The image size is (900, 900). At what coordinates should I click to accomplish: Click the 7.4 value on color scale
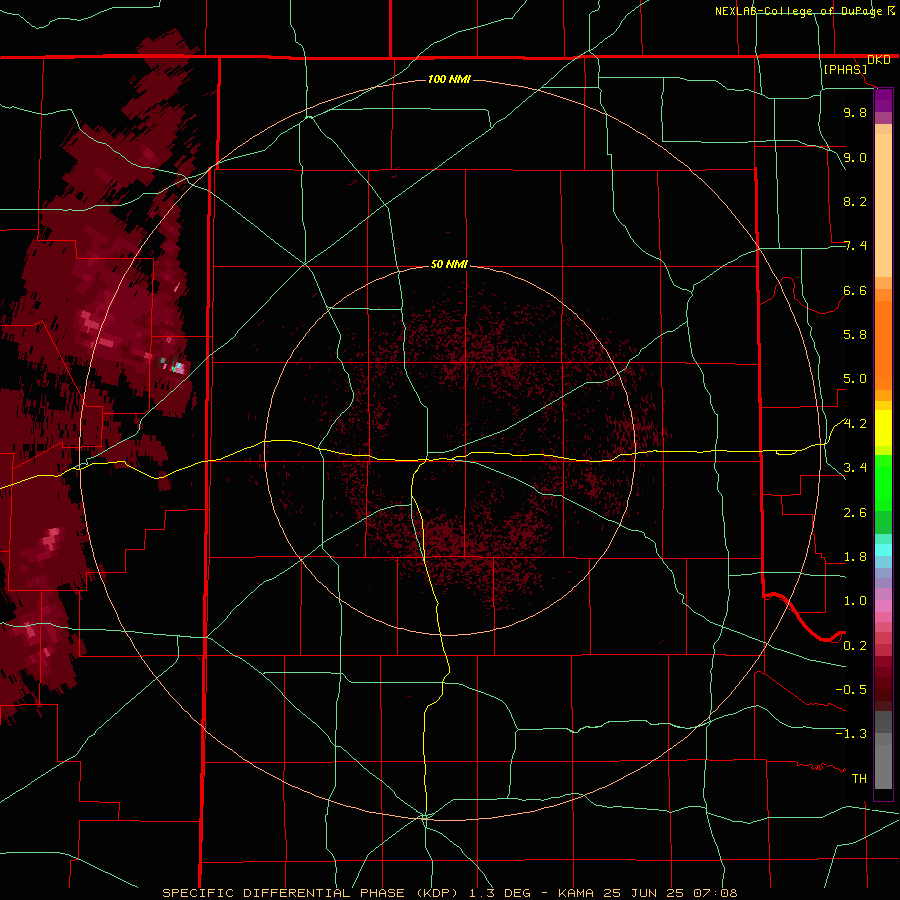855,246
